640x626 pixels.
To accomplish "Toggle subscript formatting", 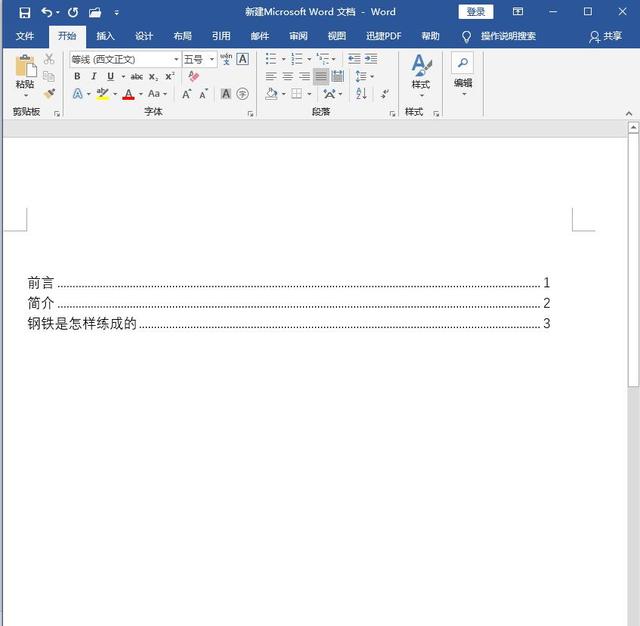I will tap(153, 76).
